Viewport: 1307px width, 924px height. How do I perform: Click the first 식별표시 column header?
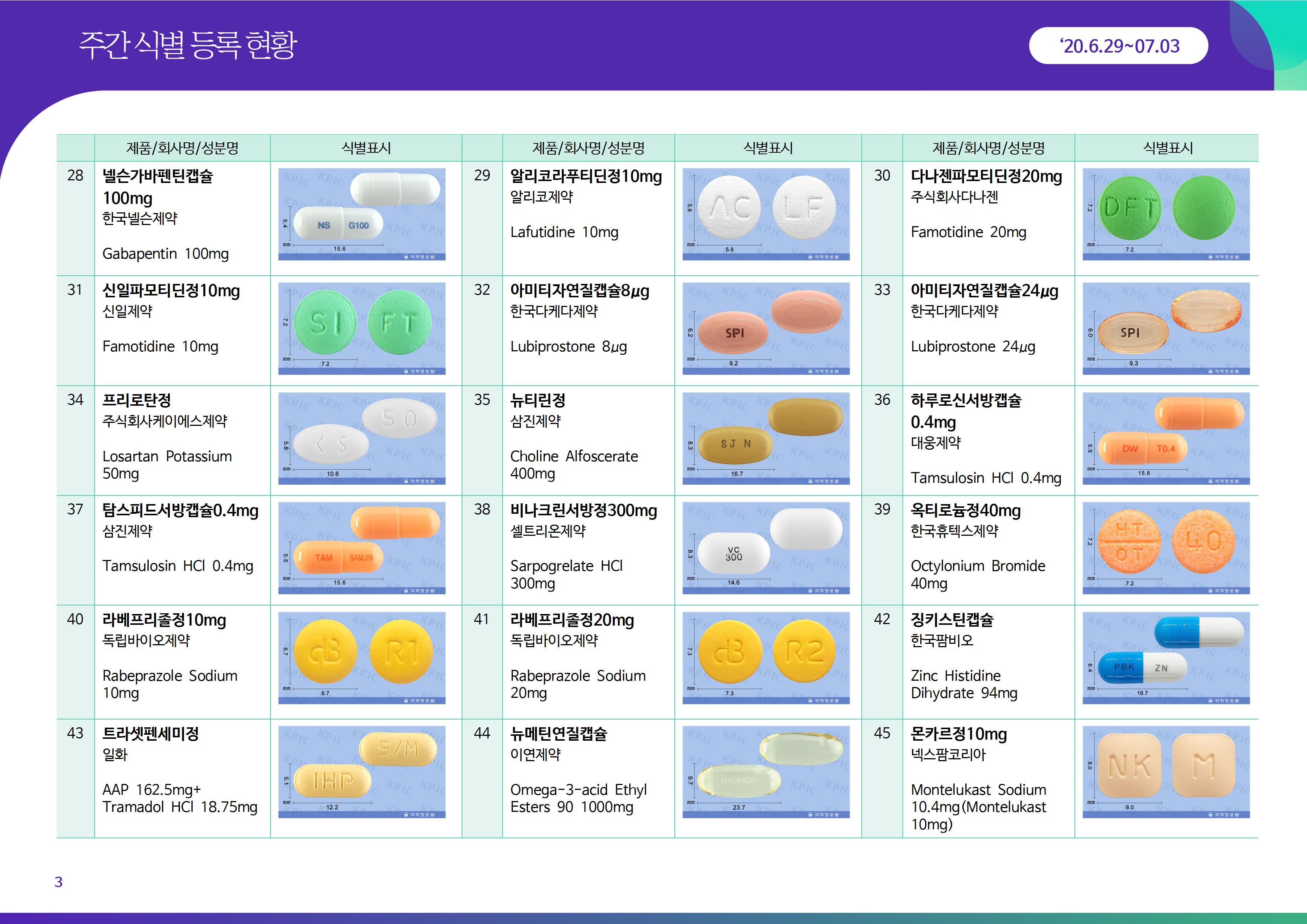tap(366, 148)
